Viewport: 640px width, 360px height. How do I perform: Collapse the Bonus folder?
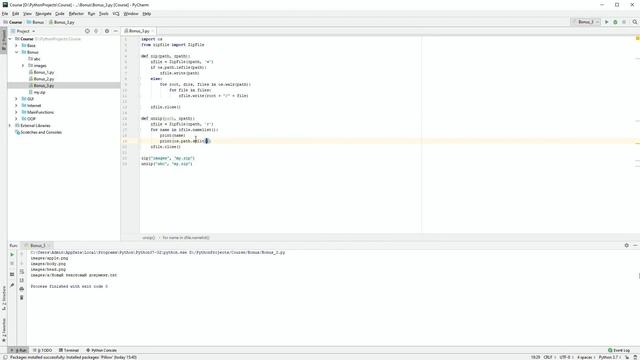coord(17,52)
